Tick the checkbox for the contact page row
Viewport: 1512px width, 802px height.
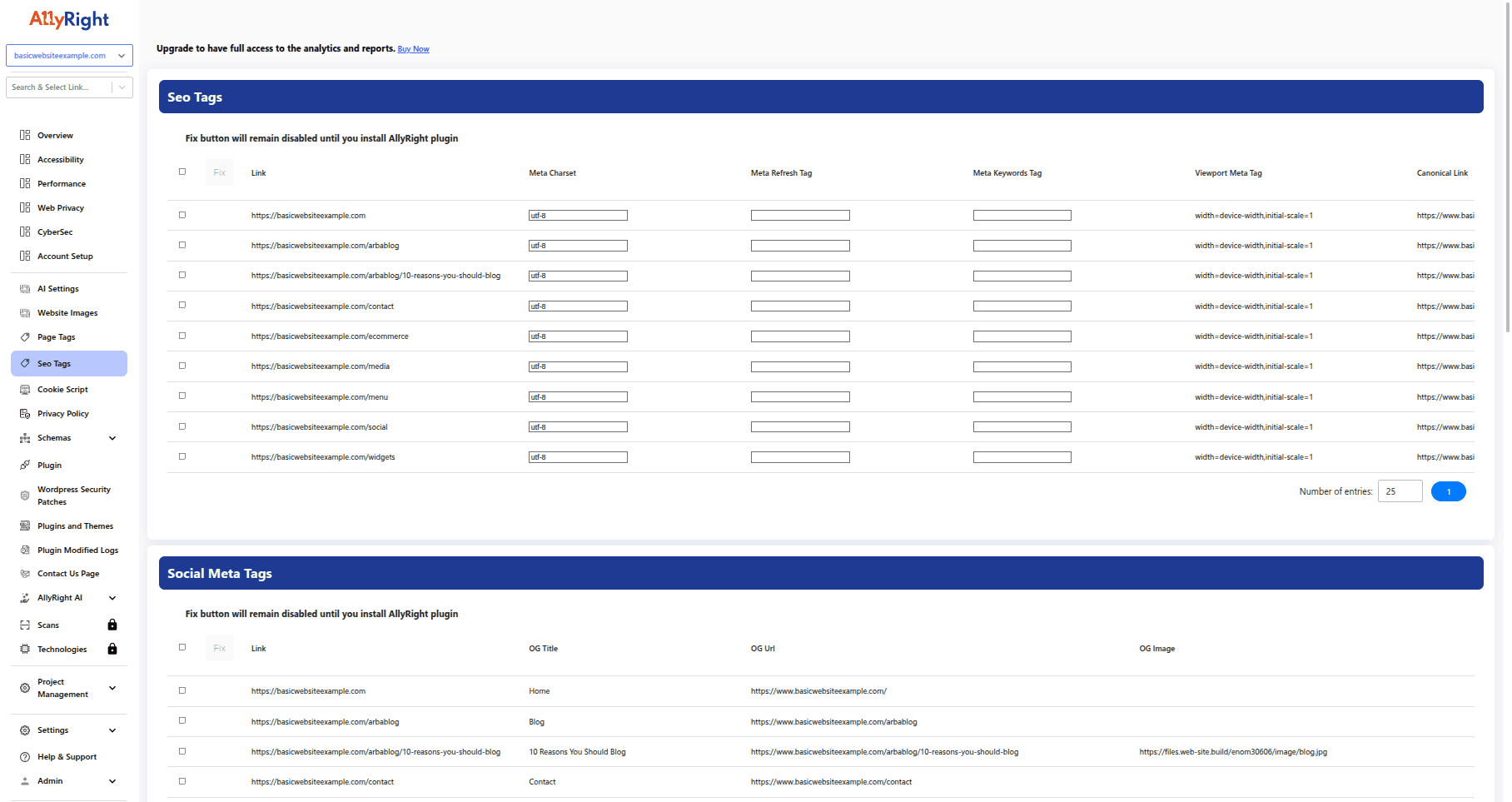(182, 305)
